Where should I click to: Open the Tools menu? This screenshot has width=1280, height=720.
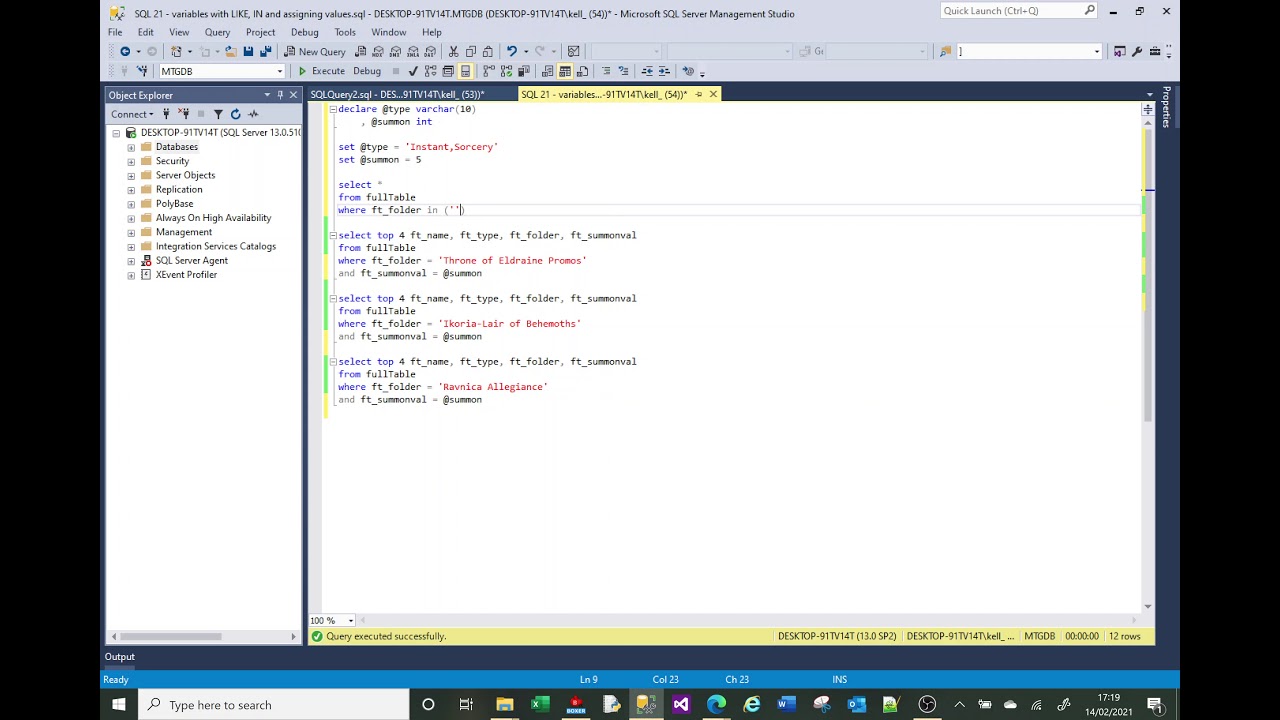point(345,32)
